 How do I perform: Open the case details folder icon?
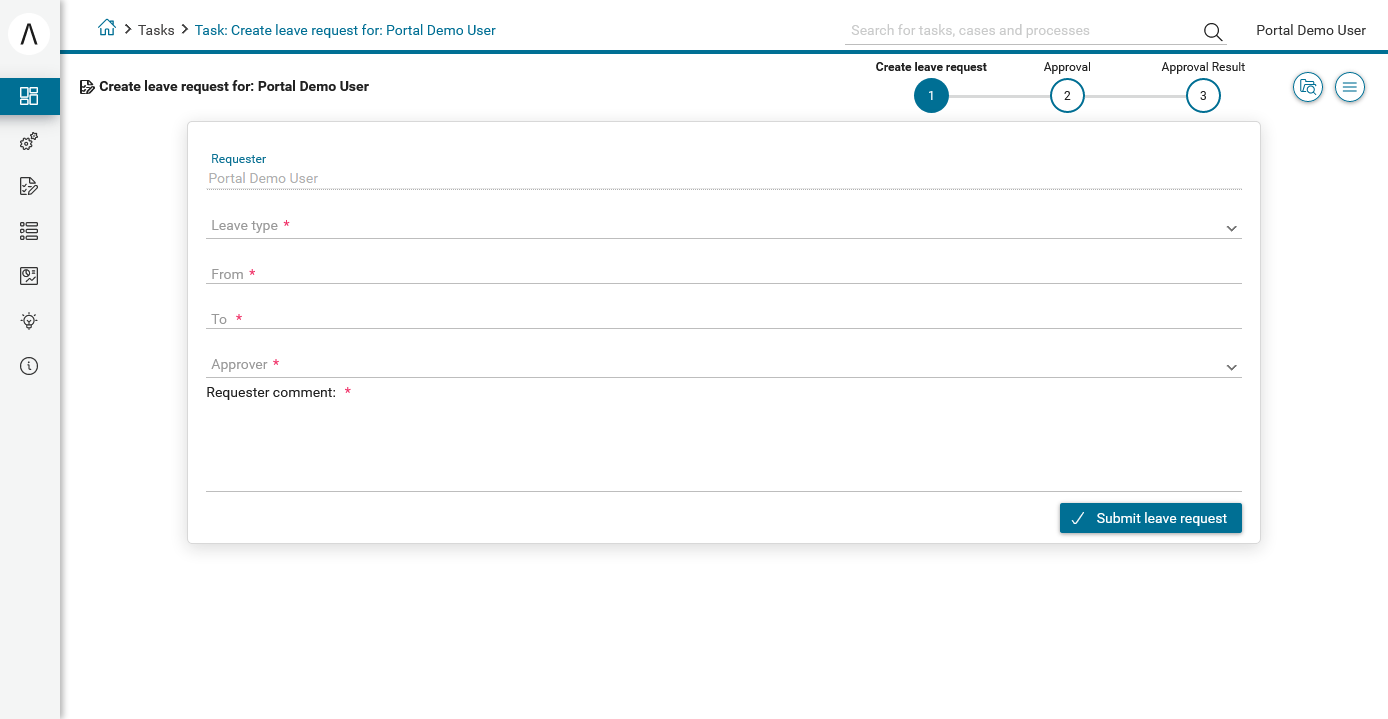[1308, 87]
